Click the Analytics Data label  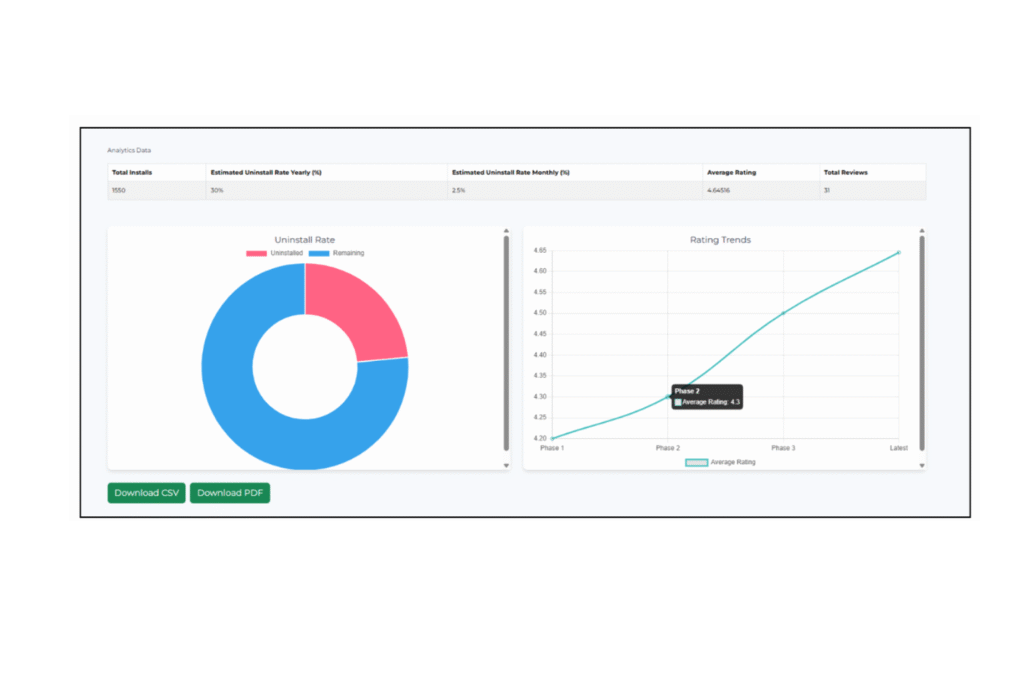point(129,150)
